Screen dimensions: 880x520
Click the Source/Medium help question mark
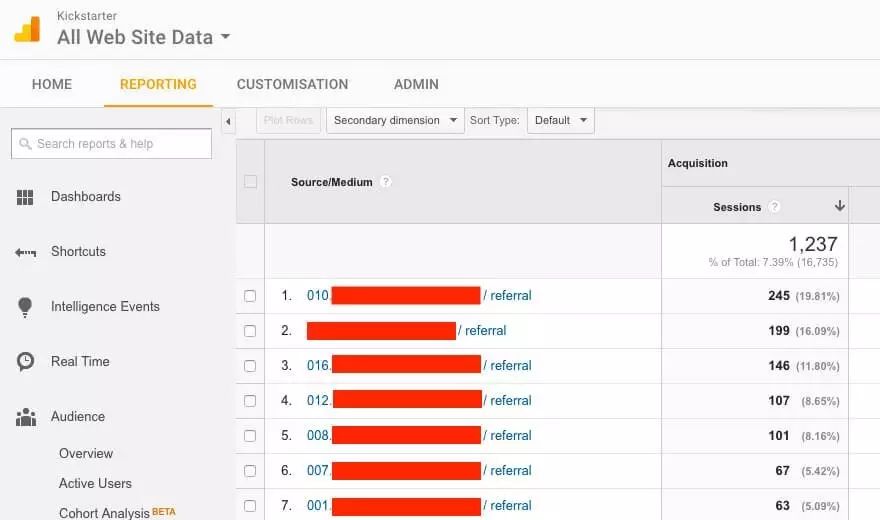click(x=386, y=182)
